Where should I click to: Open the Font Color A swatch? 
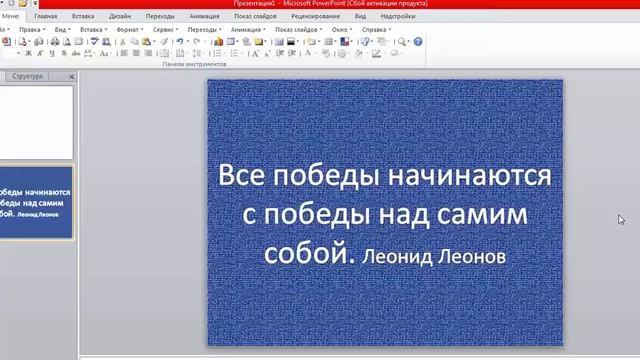[308, 53]
